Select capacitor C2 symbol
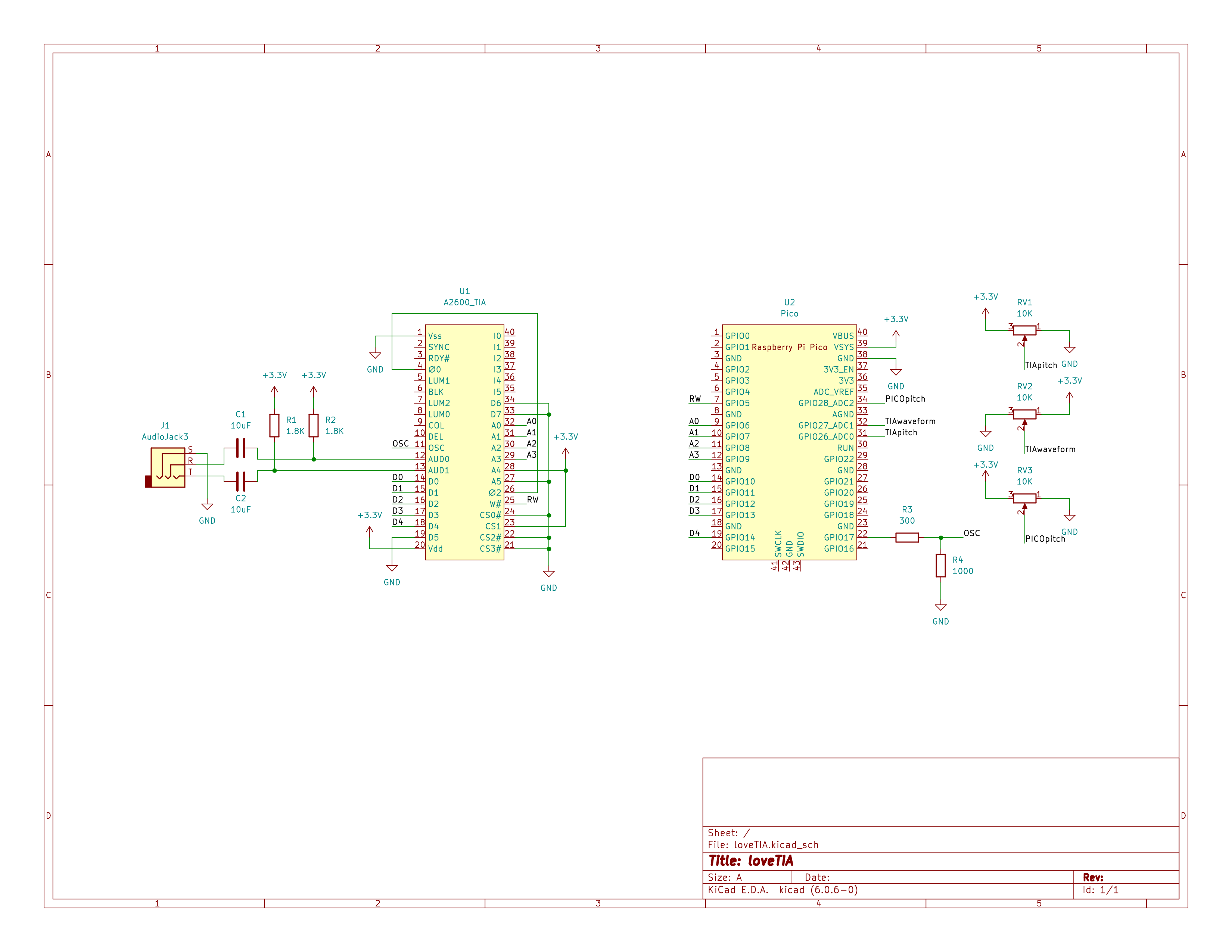Screen dimensions: 1232x952 click(241, 481)
